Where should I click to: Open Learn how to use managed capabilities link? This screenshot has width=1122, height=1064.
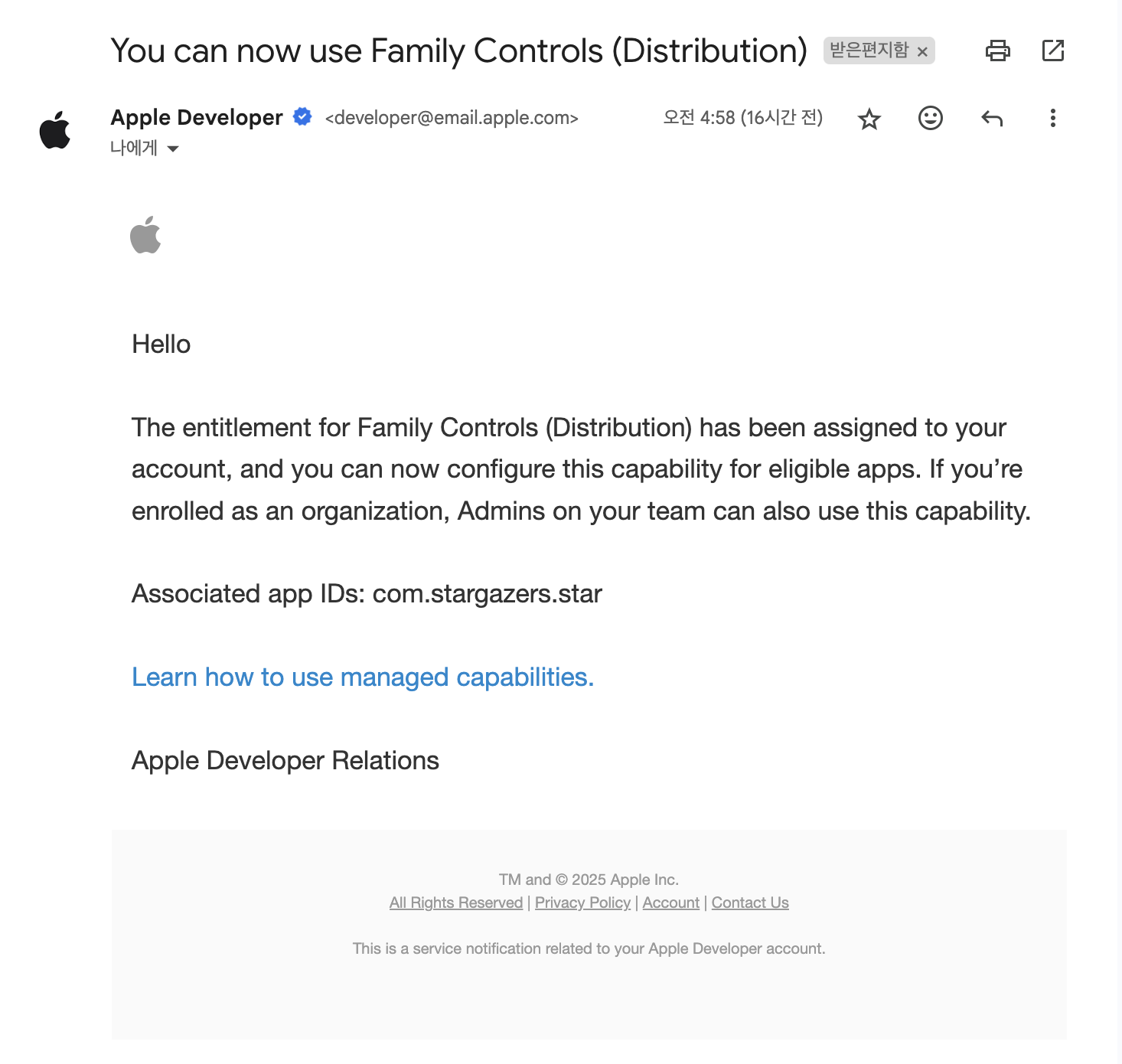pos(363,677)
